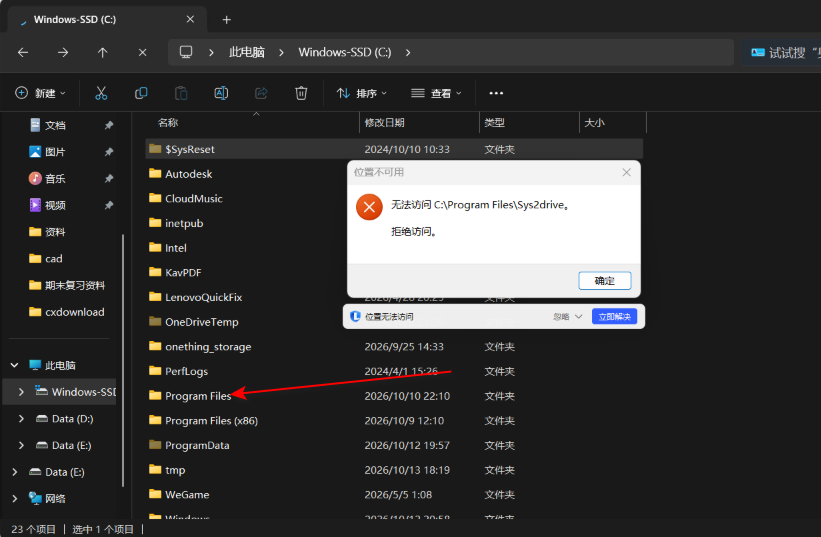Sort by 修改日期 column header
The width and height of the screenshot is (821, 537).
[384, 122]
